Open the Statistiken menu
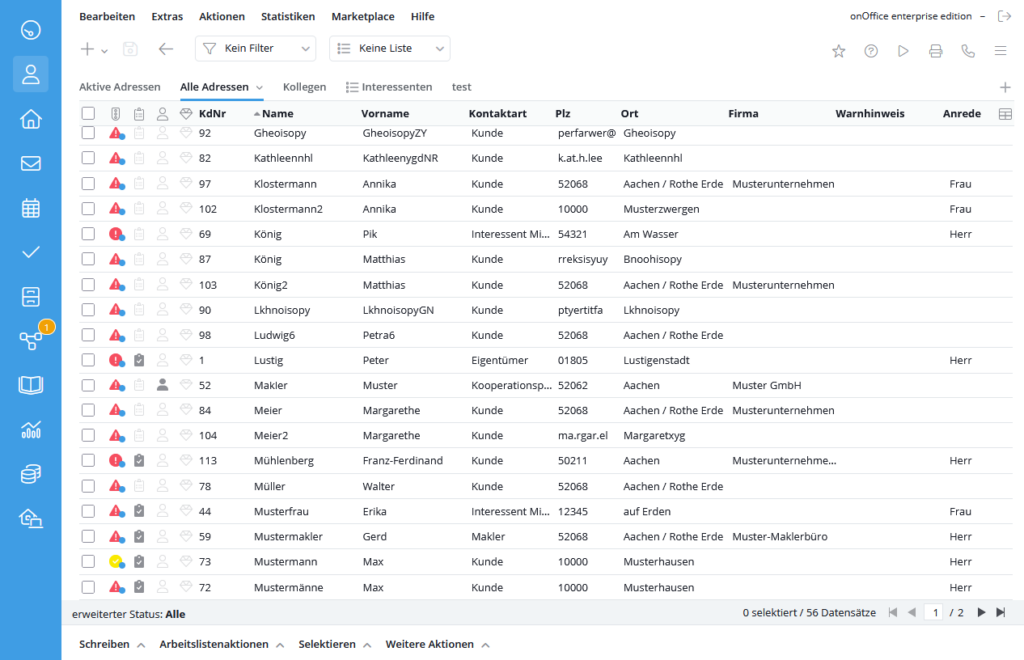The width and height of the screenshot is (1024, 660). click(x=287, y=17)
